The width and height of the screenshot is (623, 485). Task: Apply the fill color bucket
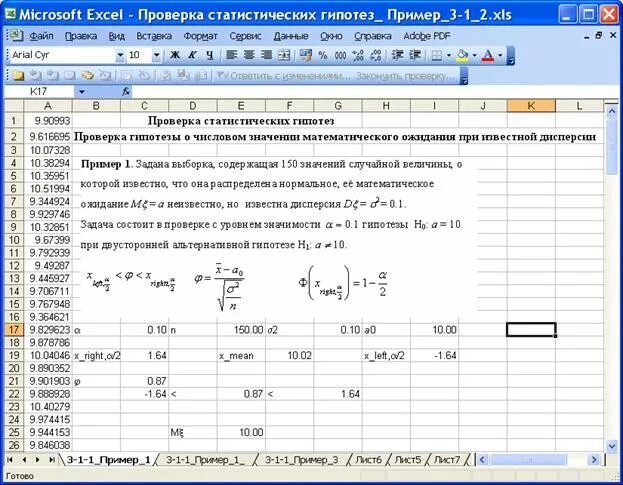[462, 55]
